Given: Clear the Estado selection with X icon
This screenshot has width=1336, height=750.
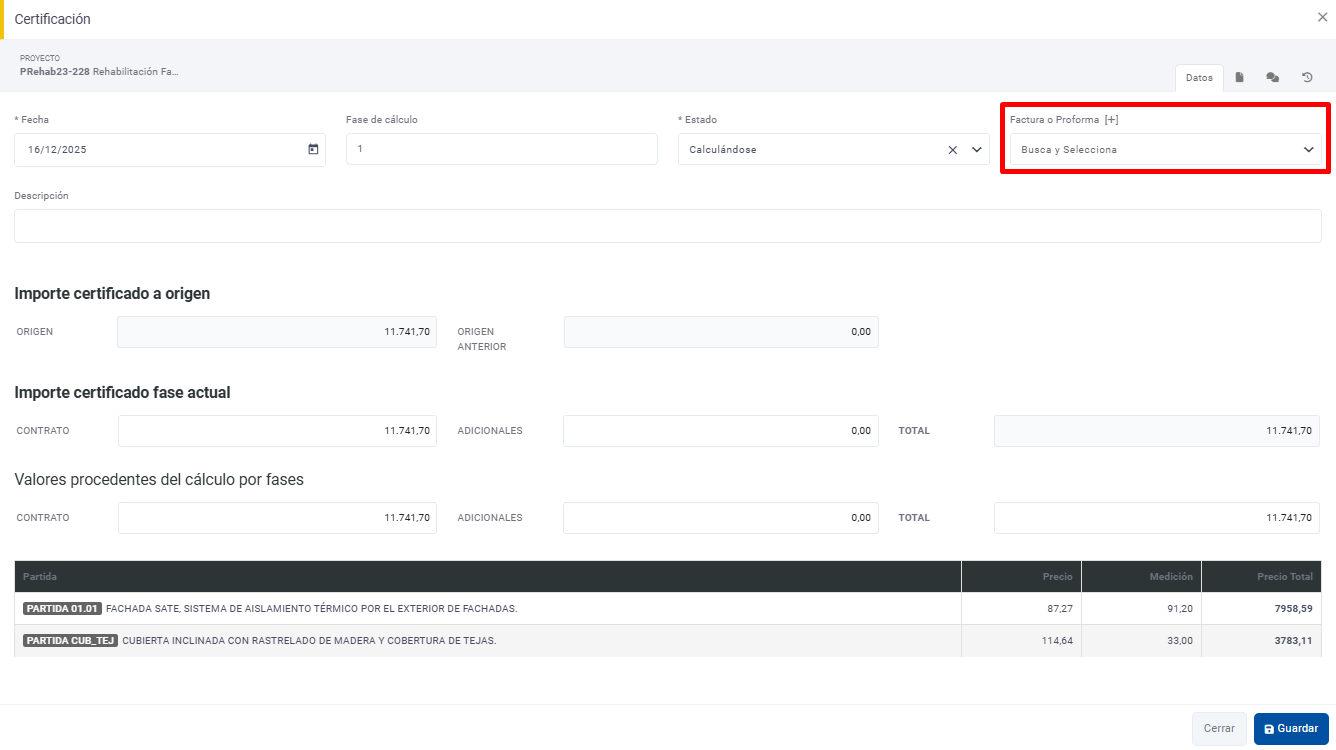Looking at the screenshot, I should click(953, 150).
